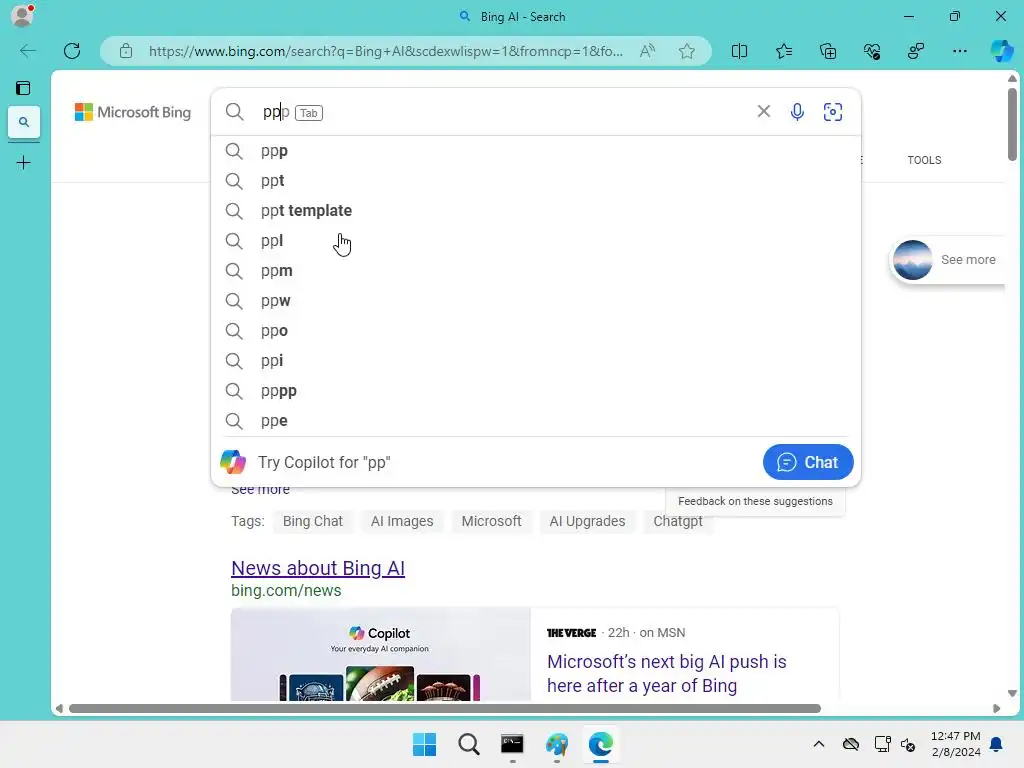Choose the "ppp" suggestion
The height and width of the screenshot is (768, 1024).
(536, 151)
